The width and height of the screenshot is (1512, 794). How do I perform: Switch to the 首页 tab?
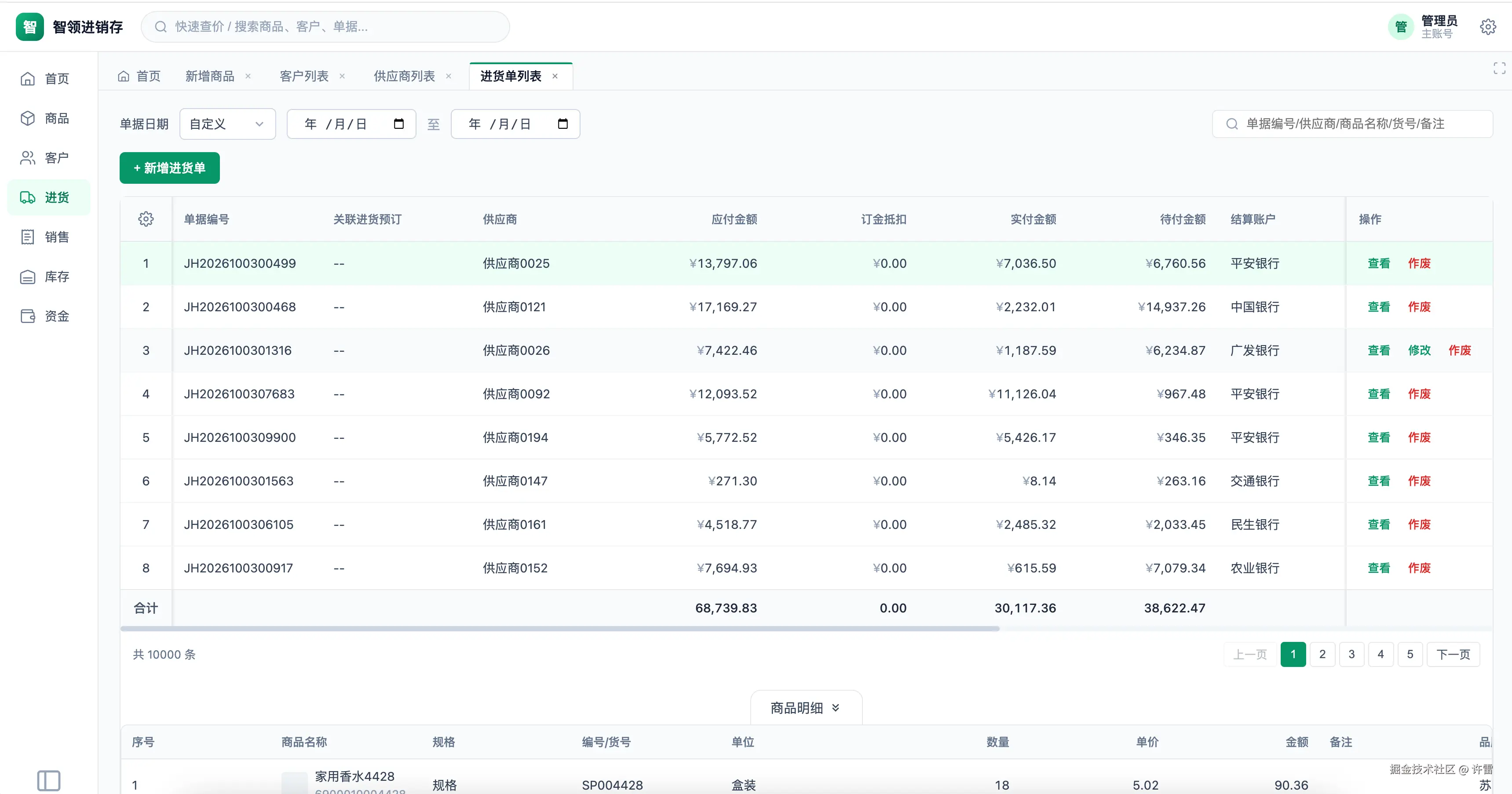click(139, 76)
